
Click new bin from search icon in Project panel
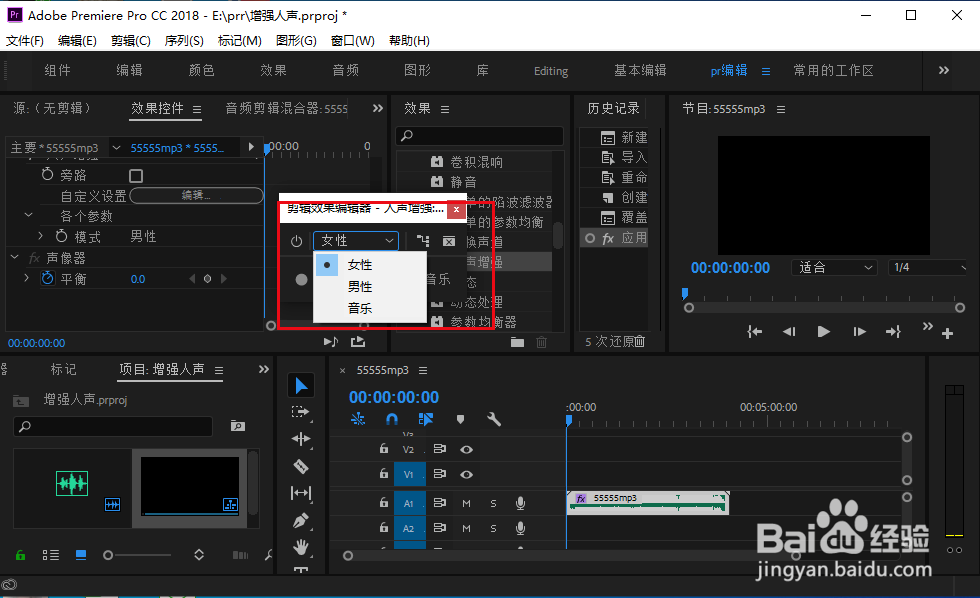coord(238,426)
